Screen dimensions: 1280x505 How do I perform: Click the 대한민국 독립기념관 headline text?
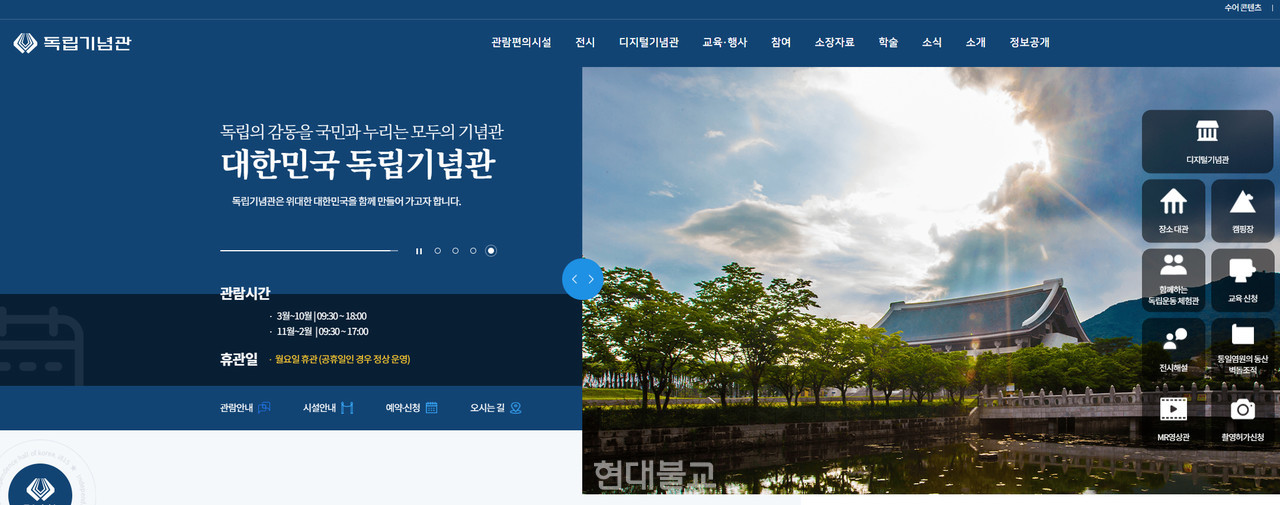point(358,165)
